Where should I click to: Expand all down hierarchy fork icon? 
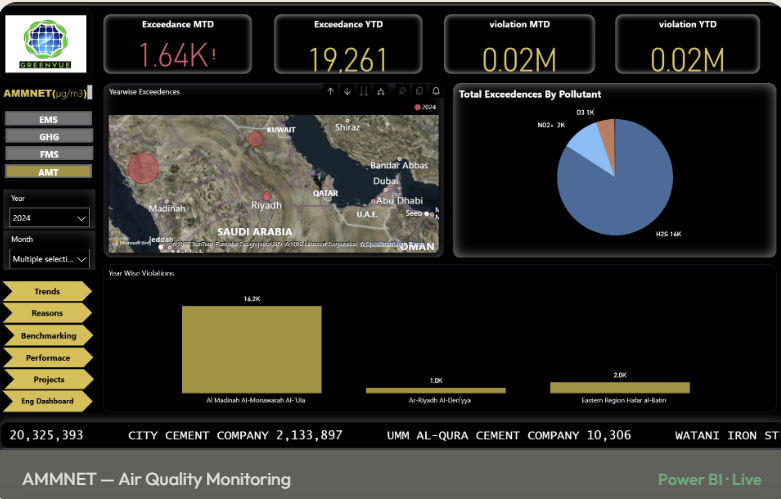coord(381,91)
